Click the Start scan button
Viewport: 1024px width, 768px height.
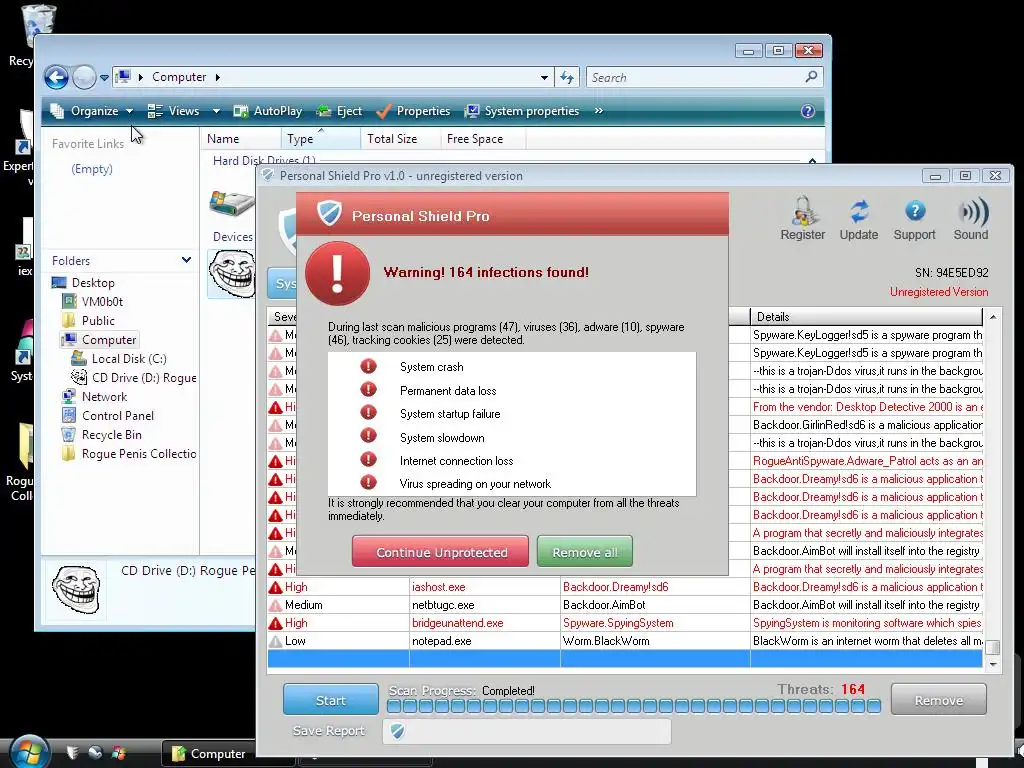point(330,700)
